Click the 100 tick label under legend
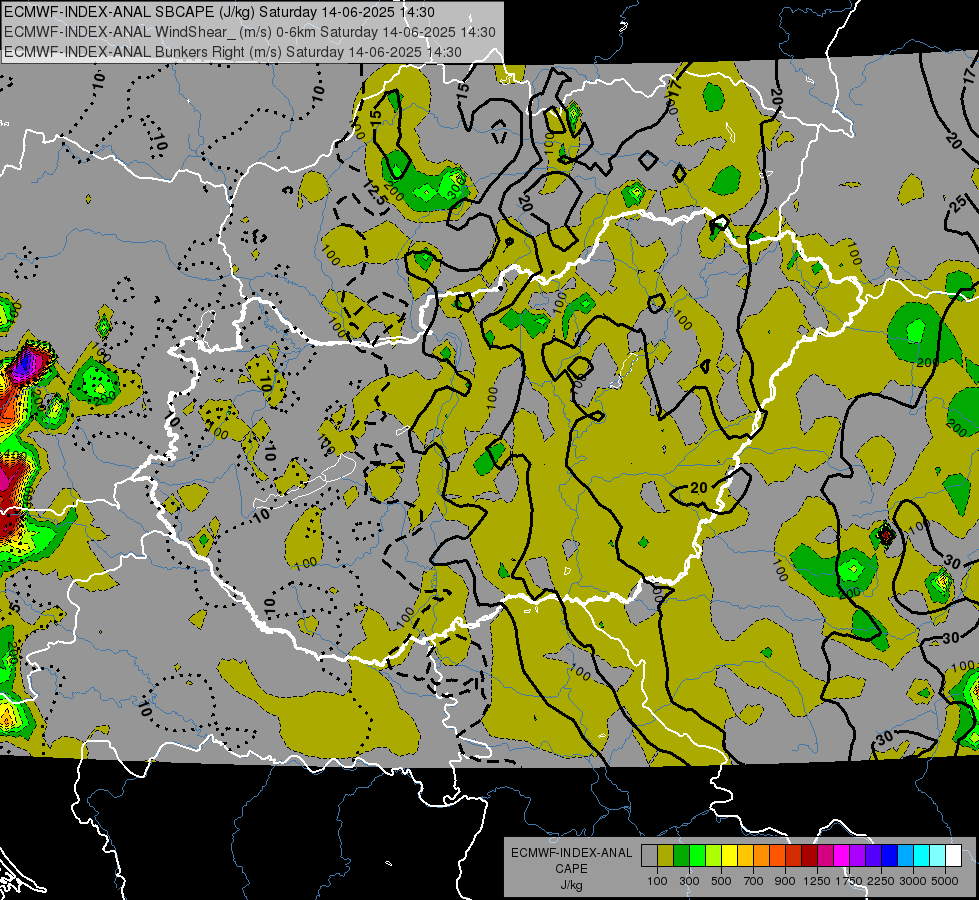This screenshot has height=900, width=979. click(x=657, y=881)
